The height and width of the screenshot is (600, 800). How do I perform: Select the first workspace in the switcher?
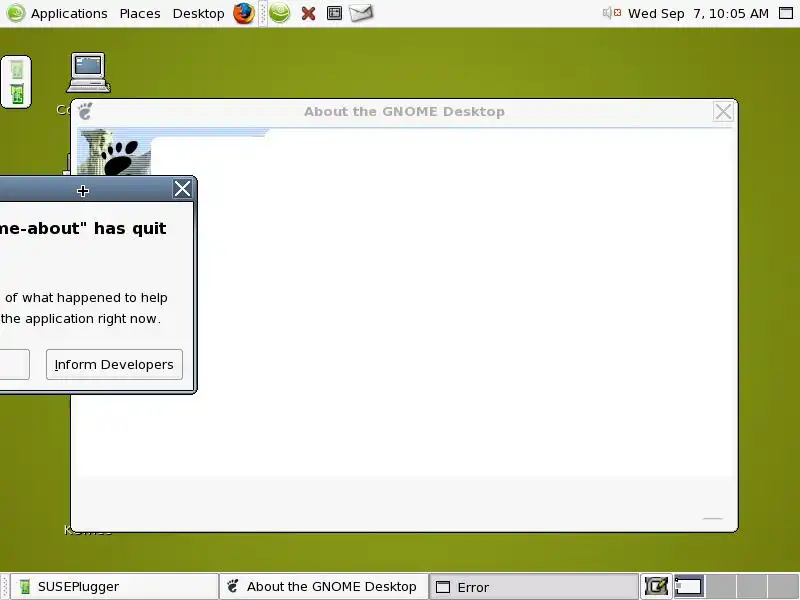689,586
